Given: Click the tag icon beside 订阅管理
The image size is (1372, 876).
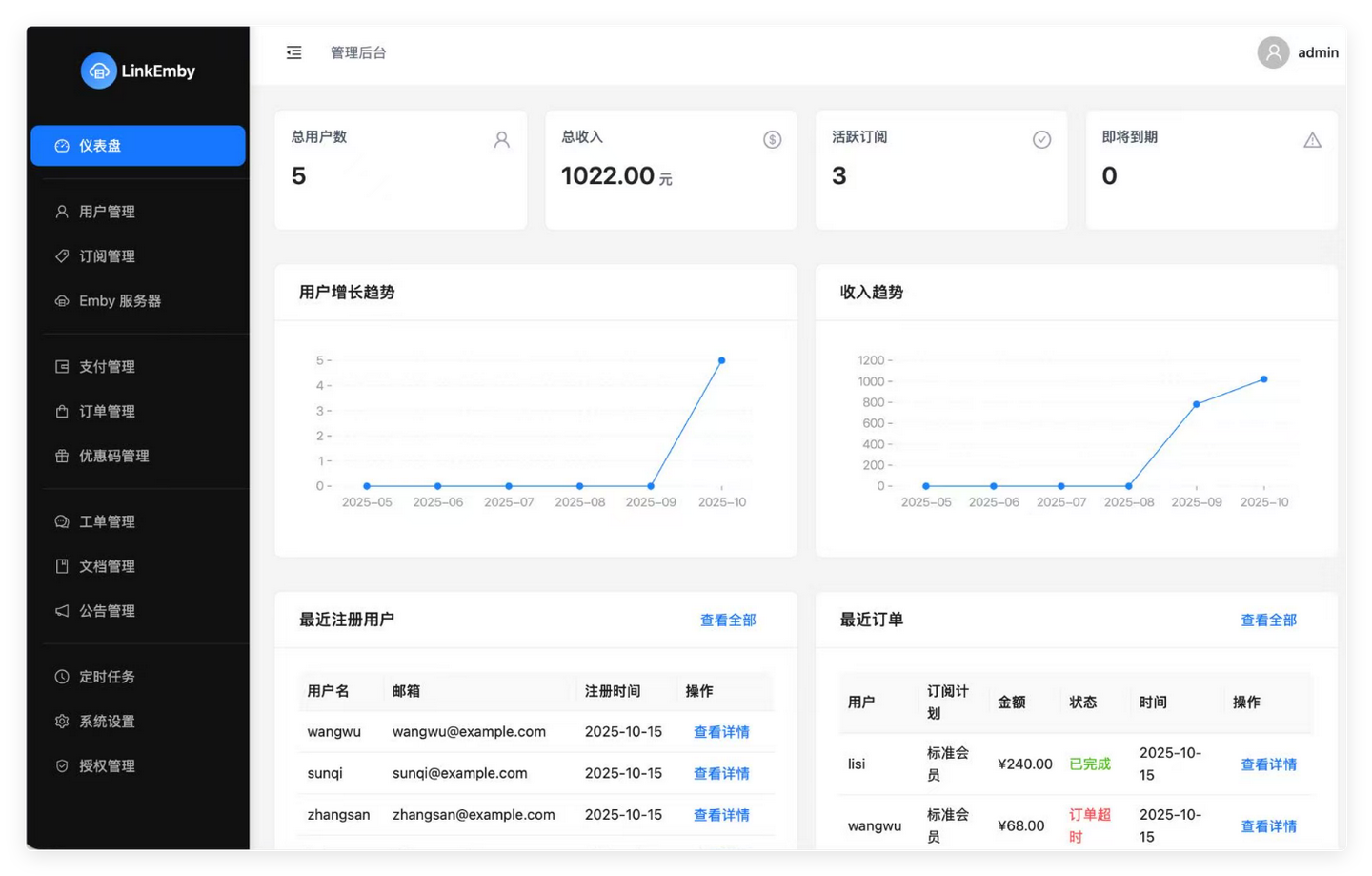Looking at the screenshot, I should click(x=62, y=256).
